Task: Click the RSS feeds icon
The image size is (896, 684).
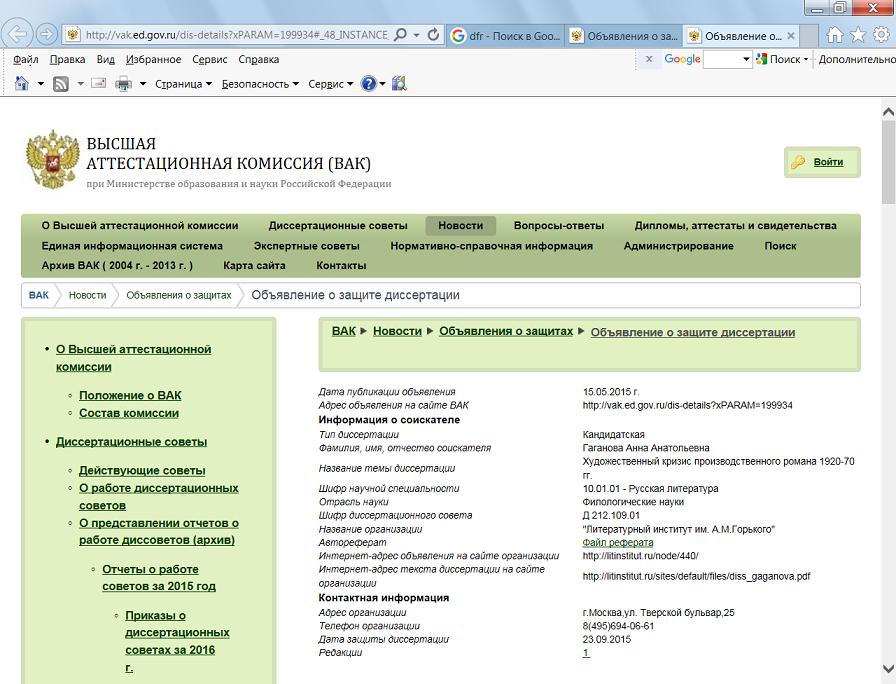Action: click(61, 84)
